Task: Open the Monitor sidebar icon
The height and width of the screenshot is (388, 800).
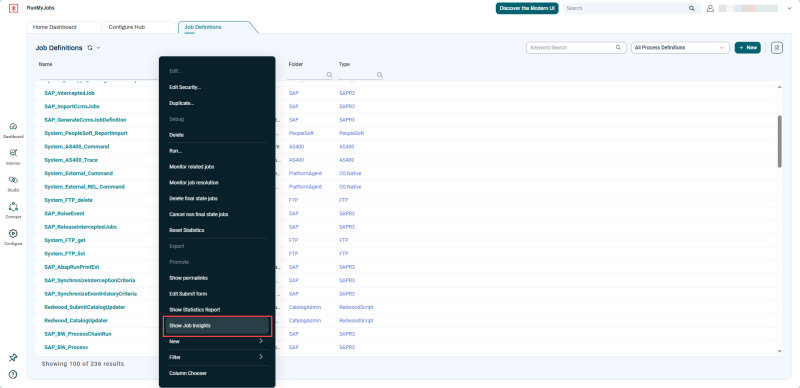Action: pos(13,153)
